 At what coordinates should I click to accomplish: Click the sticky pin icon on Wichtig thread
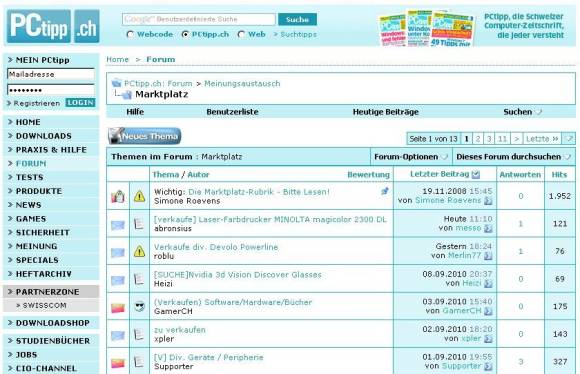click(x=385, y=191)
